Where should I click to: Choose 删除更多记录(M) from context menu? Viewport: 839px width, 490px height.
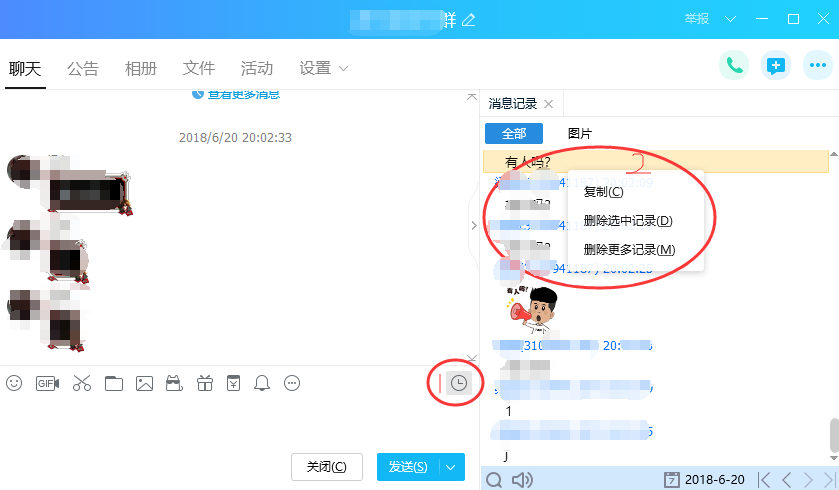629,249
